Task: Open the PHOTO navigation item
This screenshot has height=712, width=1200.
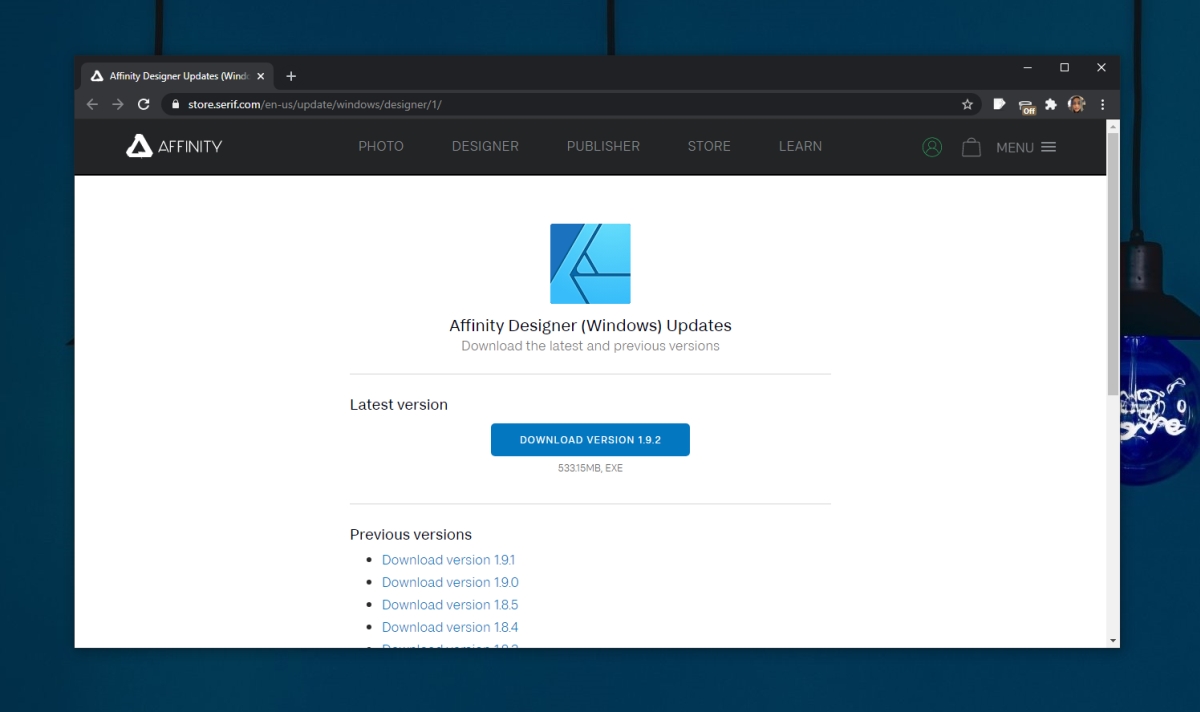Action: 381,146
